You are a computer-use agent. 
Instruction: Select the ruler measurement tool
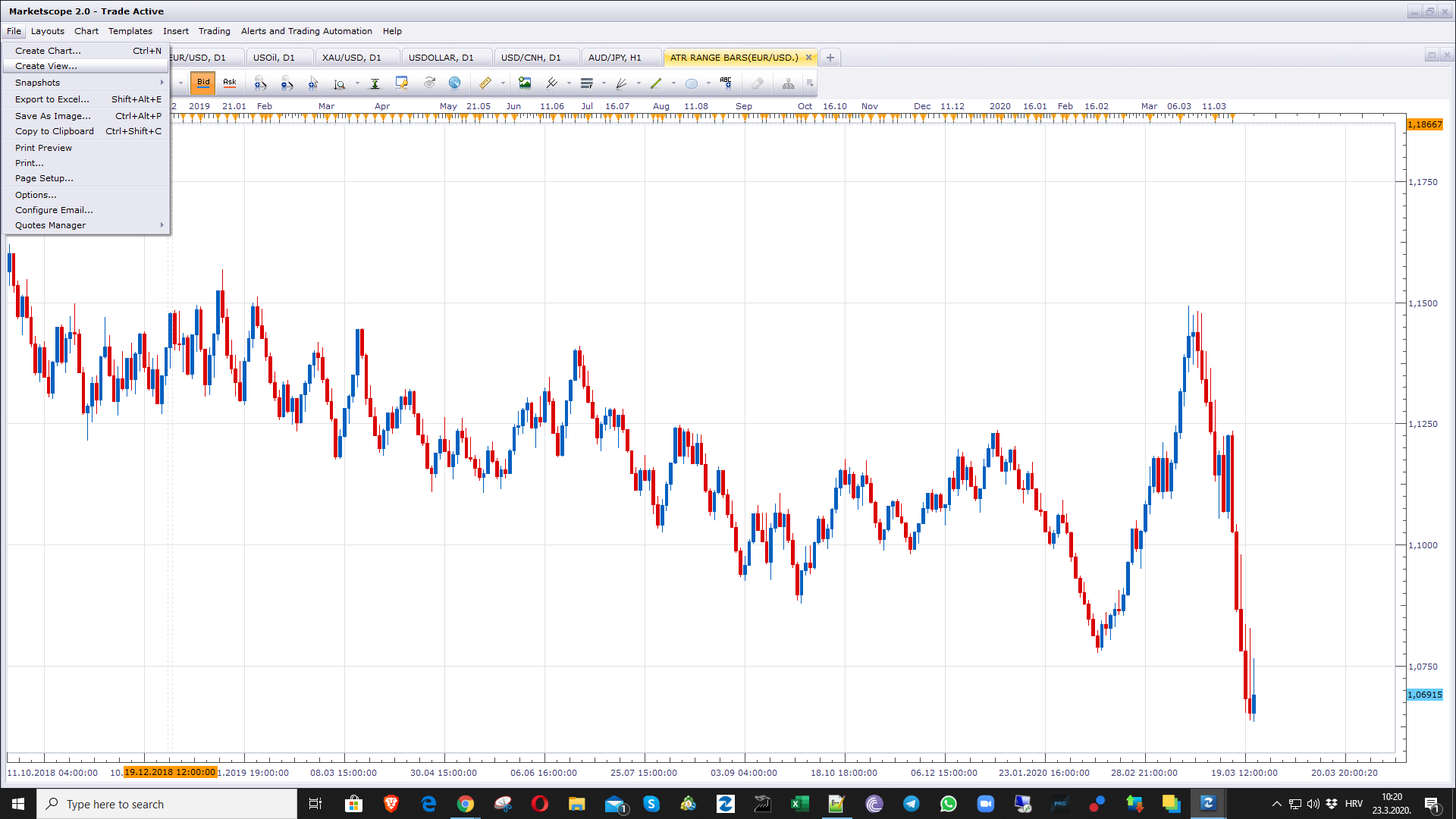pyautogui.click(x=485, y=83)
